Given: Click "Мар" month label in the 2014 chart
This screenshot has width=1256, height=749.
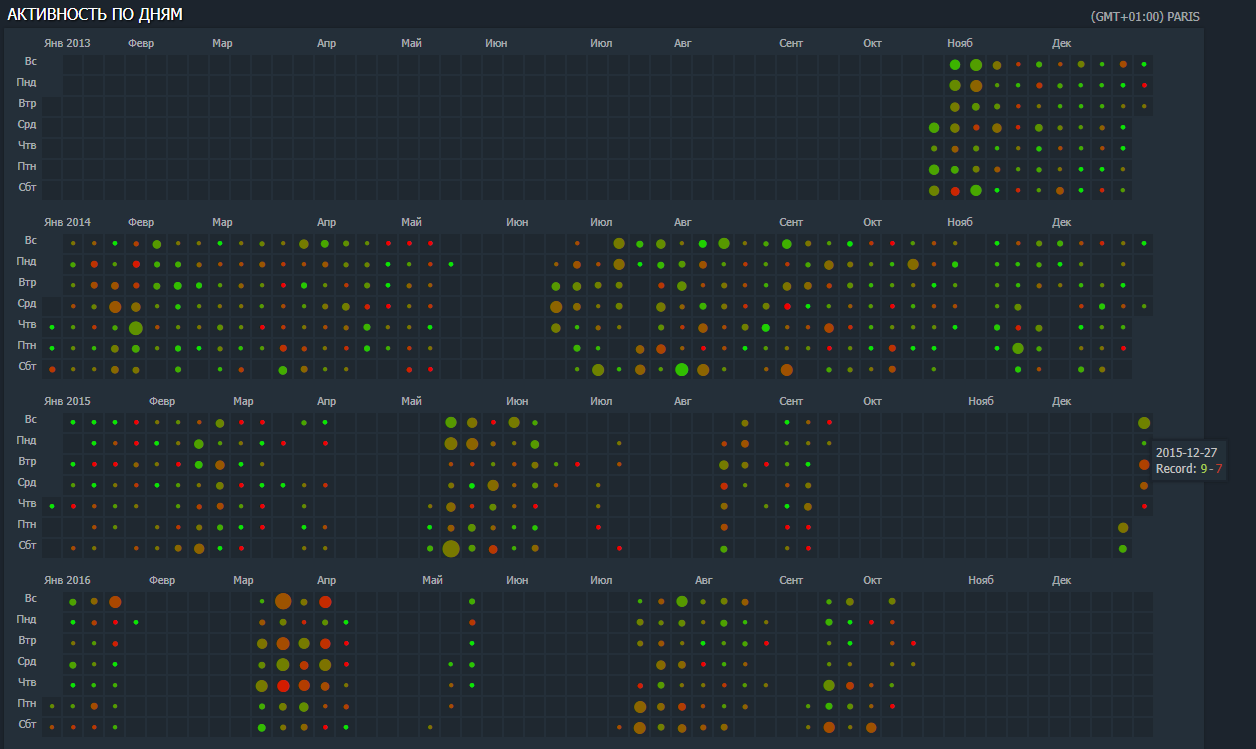Looking at the screenshot, I should point(222,222).
